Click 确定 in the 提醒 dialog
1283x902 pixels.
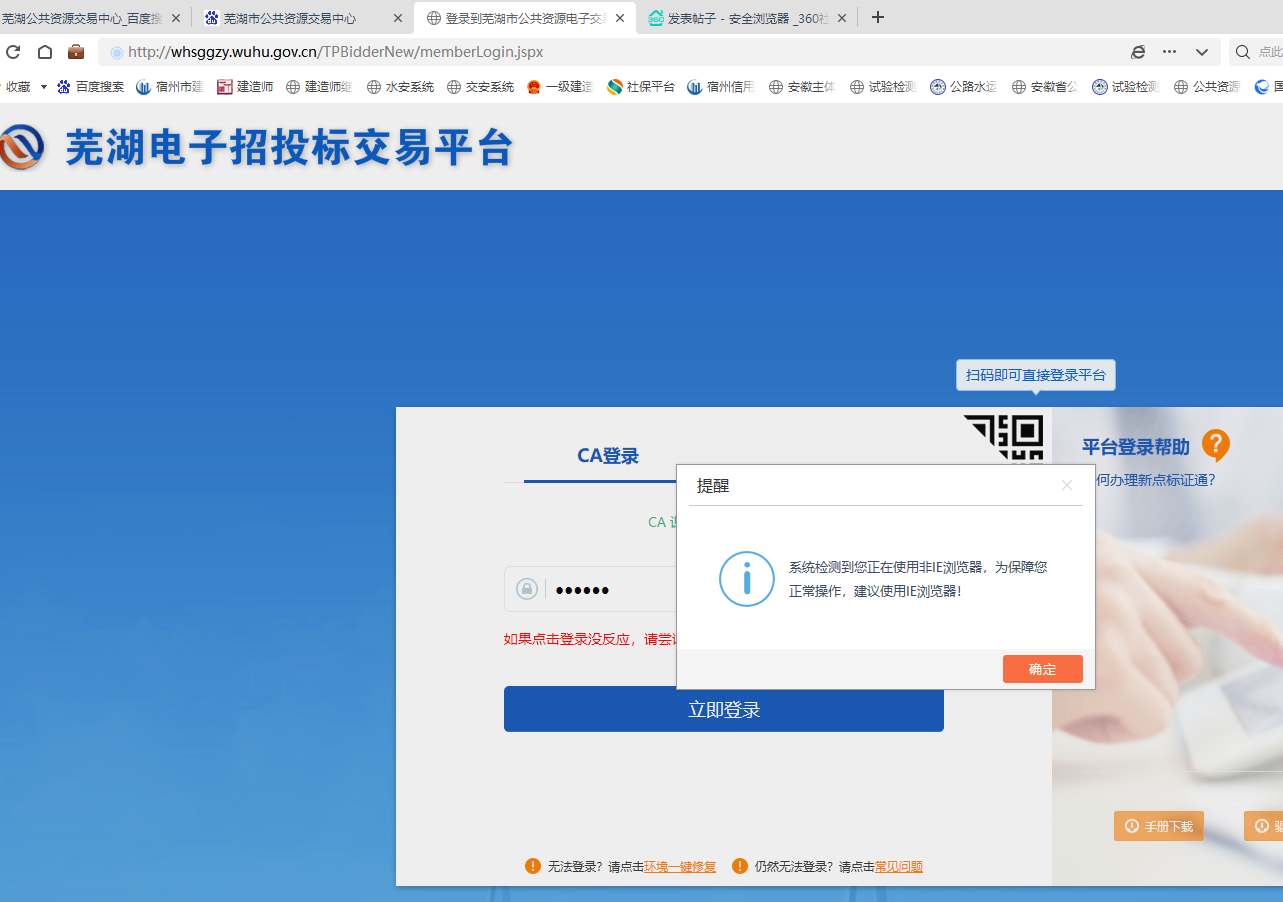point(1043,669)
